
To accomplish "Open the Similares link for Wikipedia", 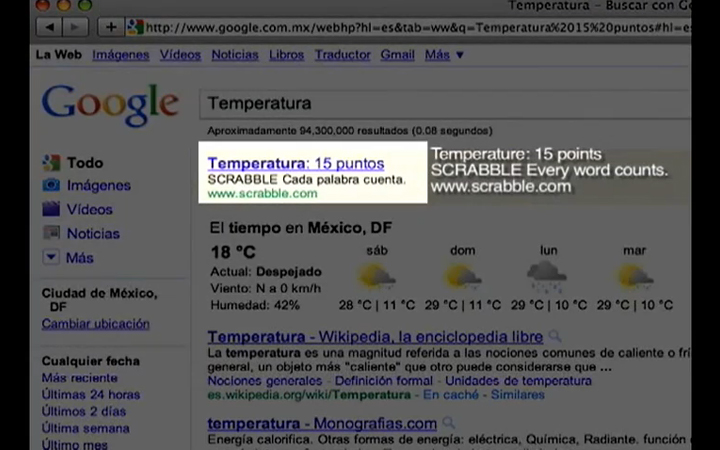I will [x=518, y=394].
